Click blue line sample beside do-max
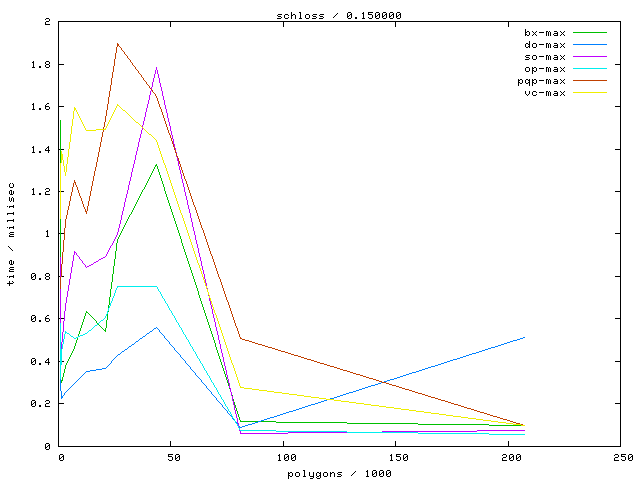The height and width of the screenshot is (480, 640). point(589,45)
